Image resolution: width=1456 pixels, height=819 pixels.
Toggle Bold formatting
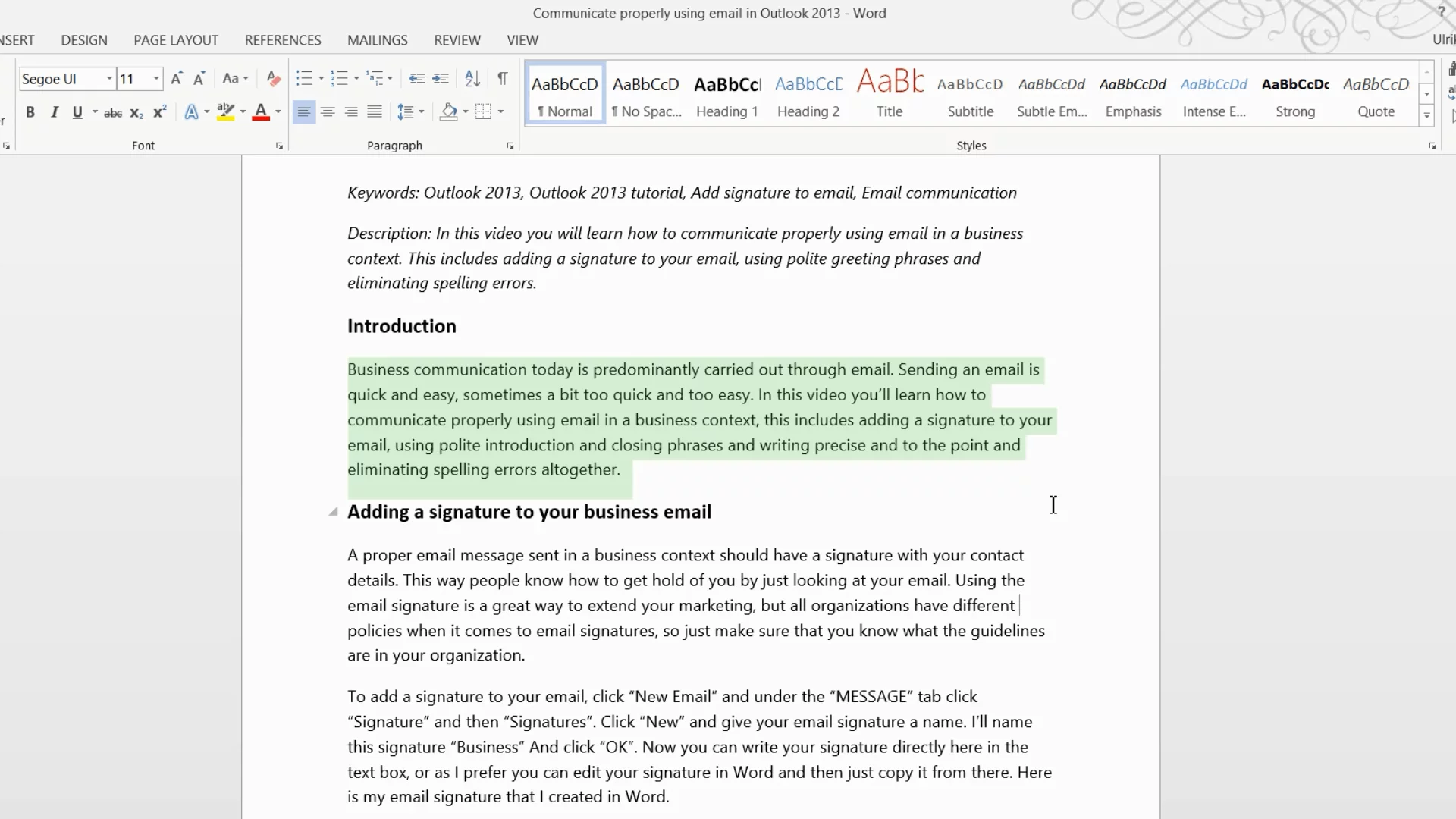pyautogui.click(x=30, y=113)
